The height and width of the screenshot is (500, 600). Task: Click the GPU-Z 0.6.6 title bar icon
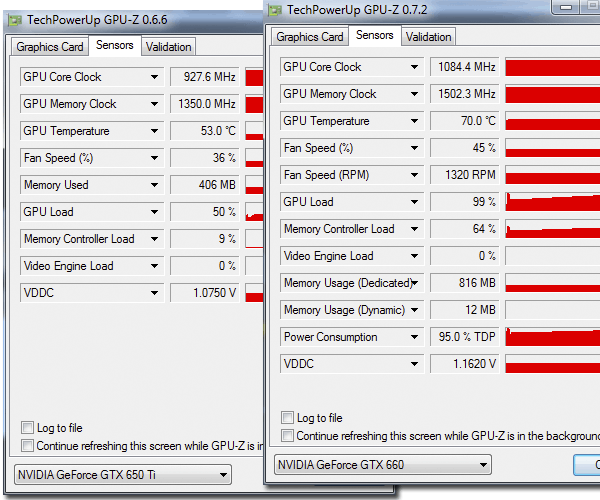[15, 20]
